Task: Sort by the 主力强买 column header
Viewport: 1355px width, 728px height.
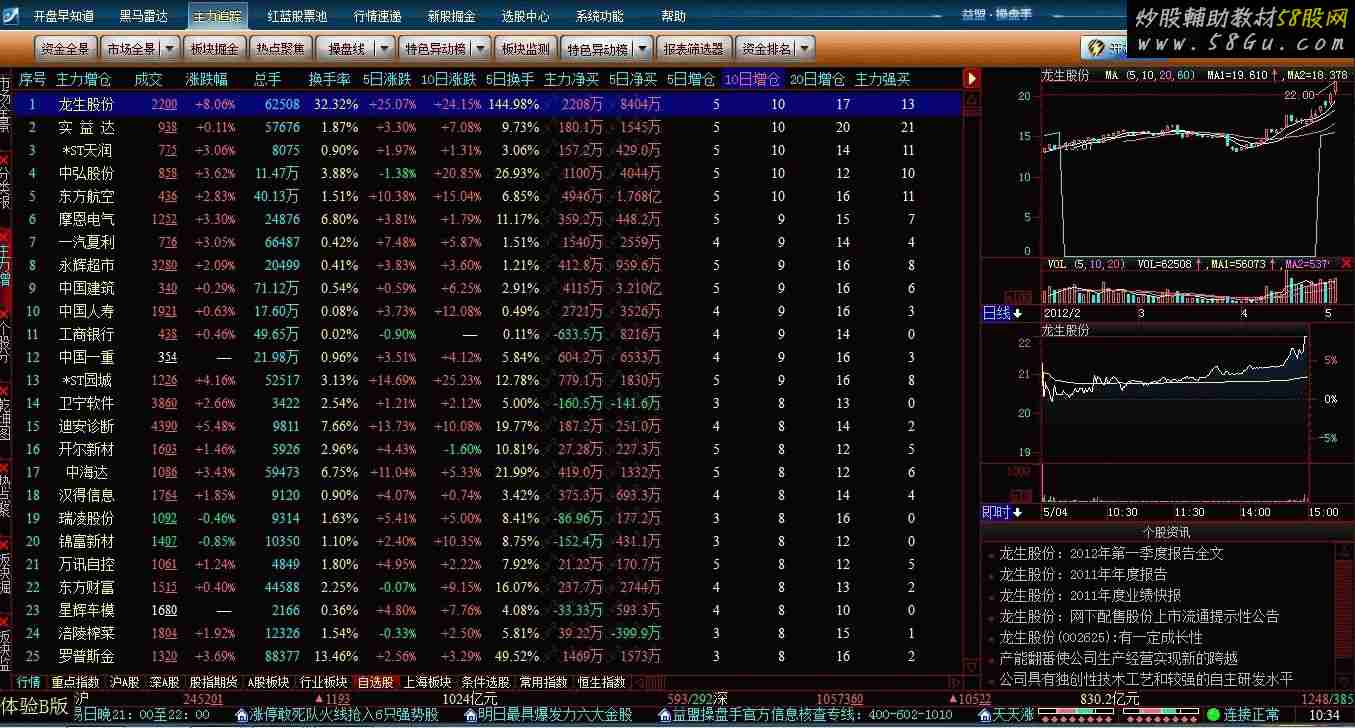Action: (883, 79)
